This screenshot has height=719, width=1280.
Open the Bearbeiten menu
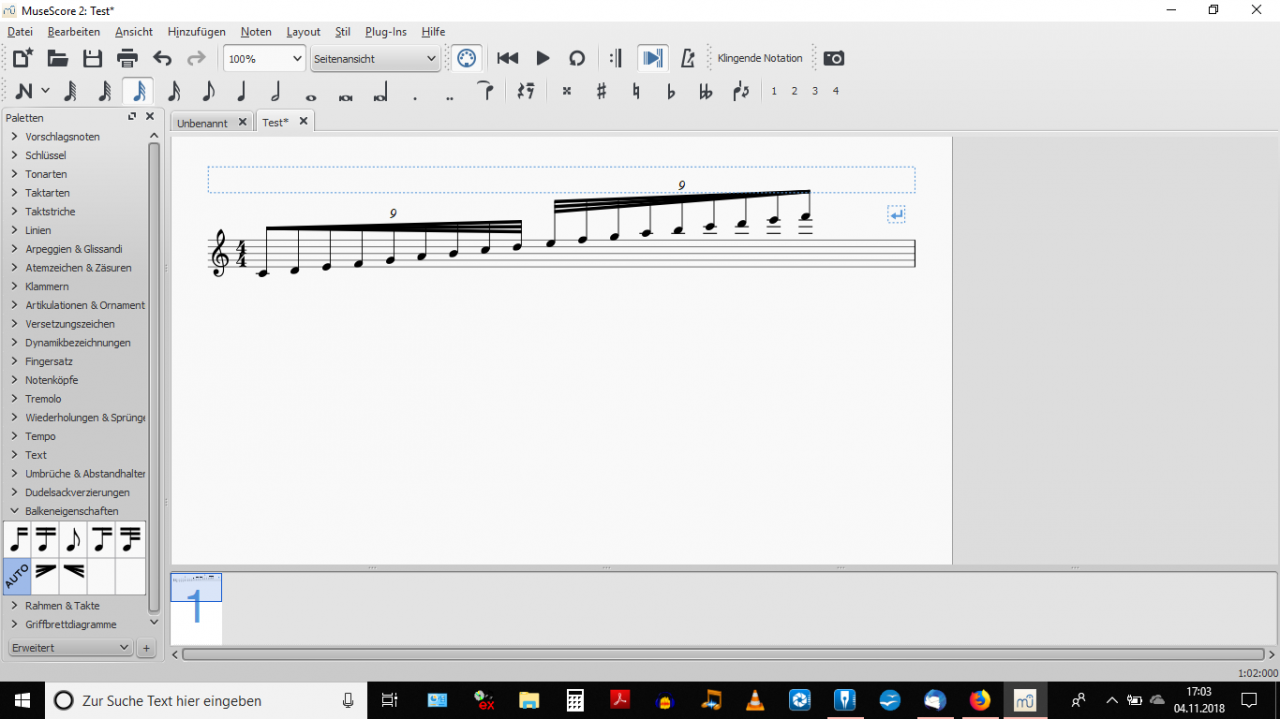[74, 32]
